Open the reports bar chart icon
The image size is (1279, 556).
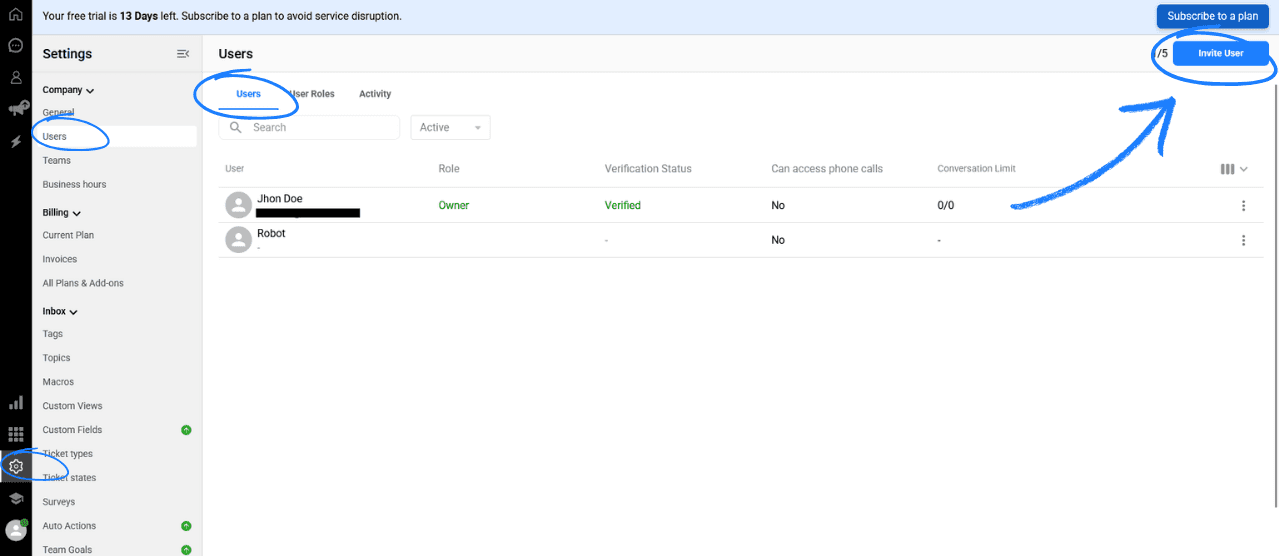pyautogui.click(x=15, y=402)
